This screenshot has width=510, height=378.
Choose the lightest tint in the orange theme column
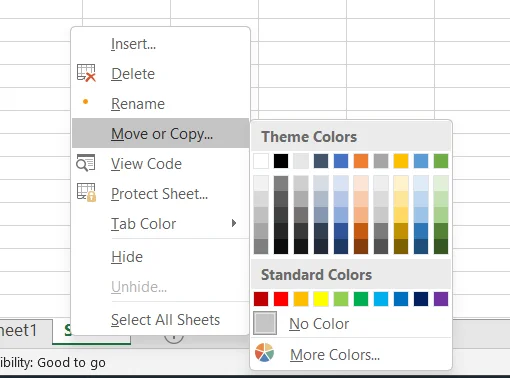pyautogui.click(x=361, y=183)
